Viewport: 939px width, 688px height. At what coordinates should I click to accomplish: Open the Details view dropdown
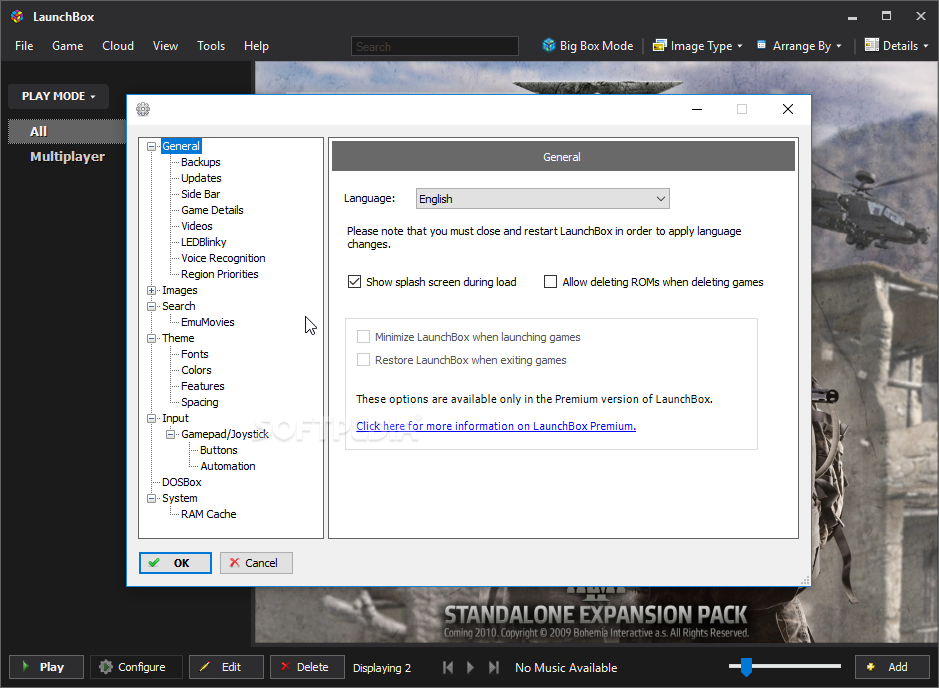click(x=896, y=46)
